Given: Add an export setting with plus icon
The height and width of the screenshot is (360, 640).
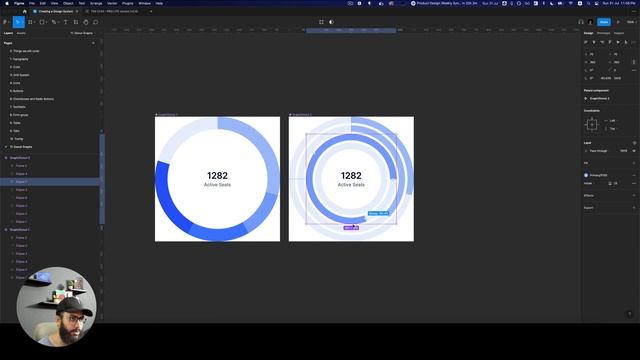Looking at the screenshot, I should click(x=634, y=208).
